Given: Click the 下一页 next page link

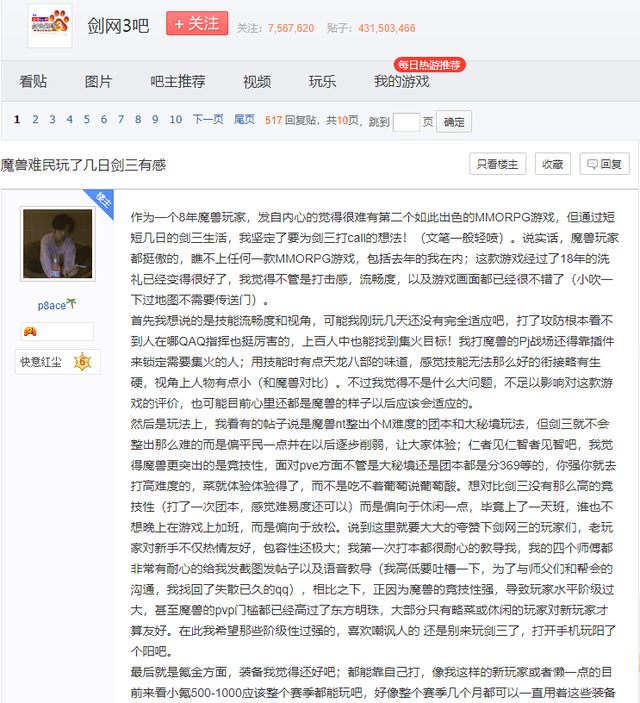Looking at the screenshot, I should 208,119.
